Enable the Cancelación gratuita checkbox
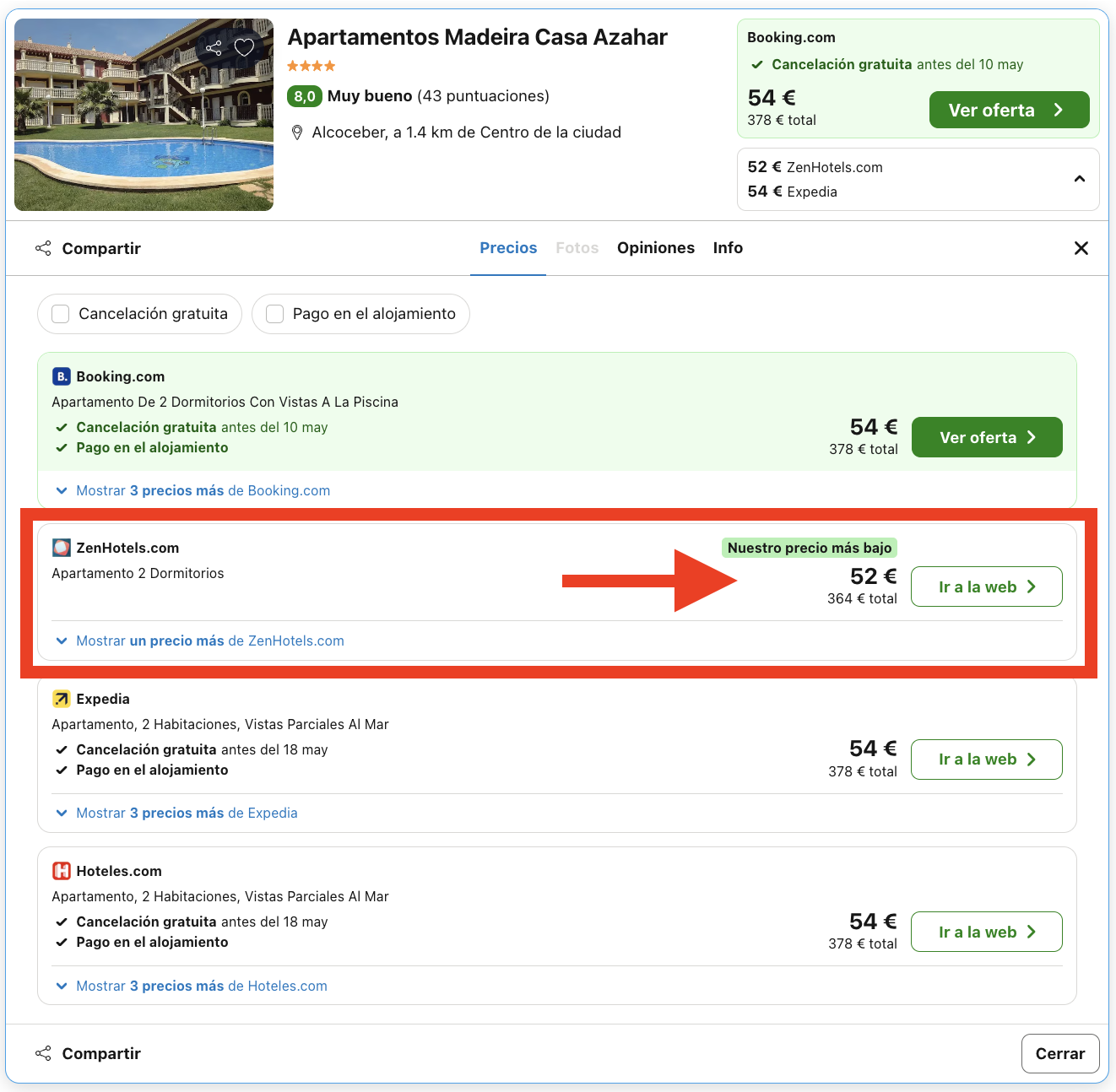The image size is (1116, 1092). [61, 314]
